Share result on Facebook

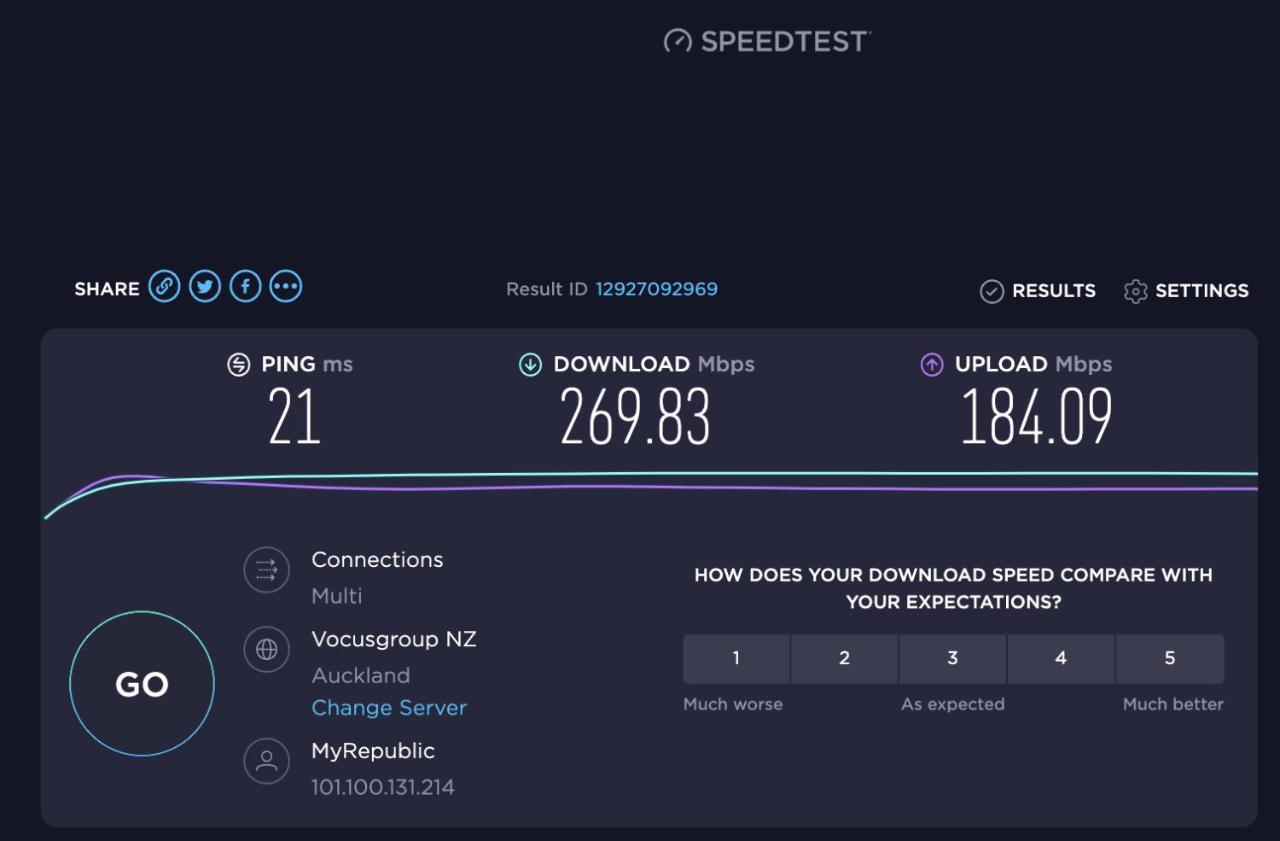point(245,287)
